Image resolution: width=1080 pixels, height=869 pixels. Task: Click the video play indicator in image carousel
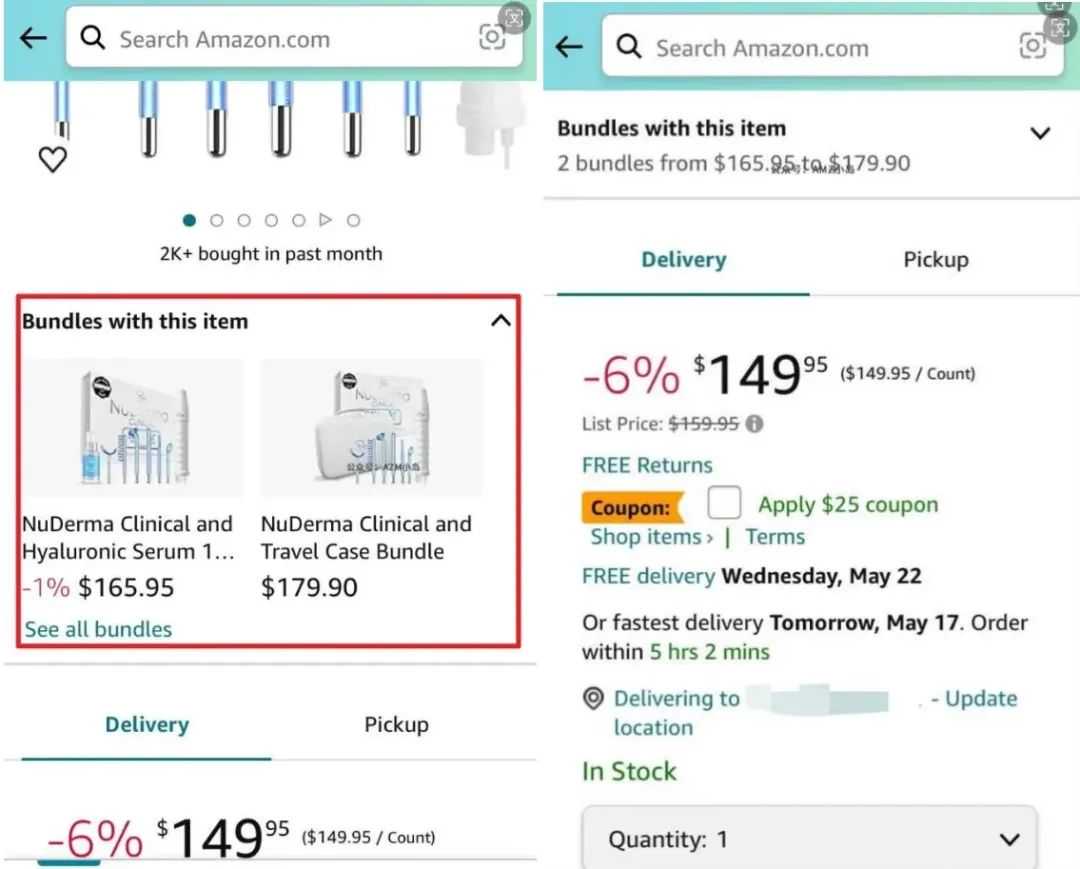click(x=326, y=220)
